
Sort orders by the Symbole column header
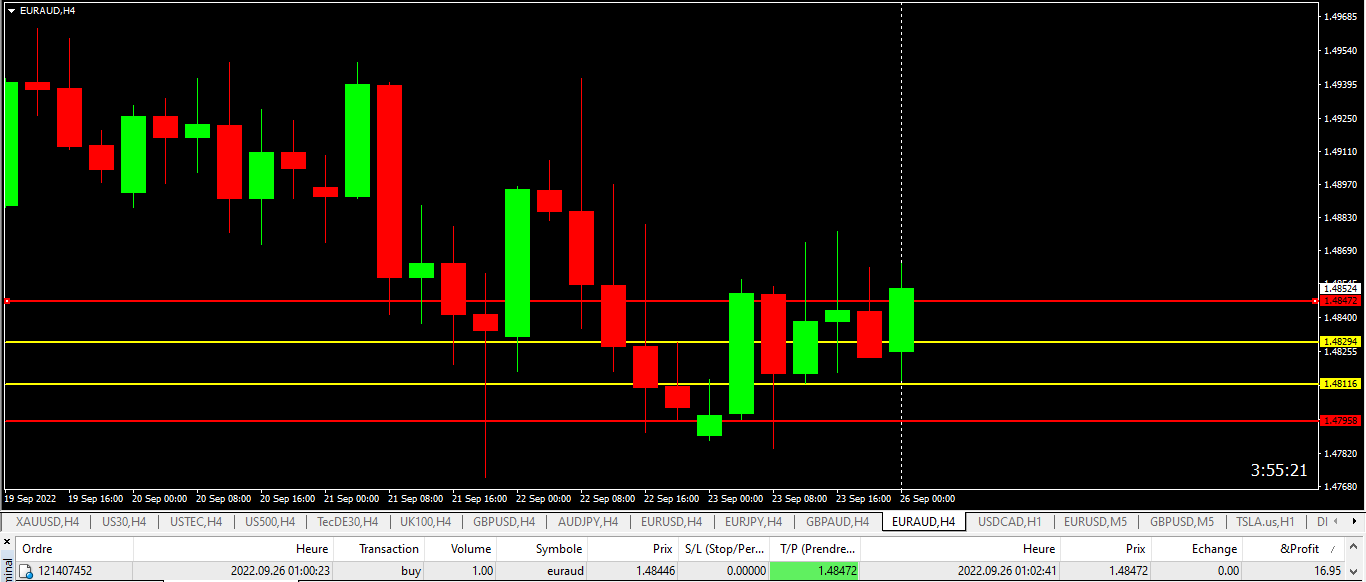pyautogui.click(x=558, y=548)
